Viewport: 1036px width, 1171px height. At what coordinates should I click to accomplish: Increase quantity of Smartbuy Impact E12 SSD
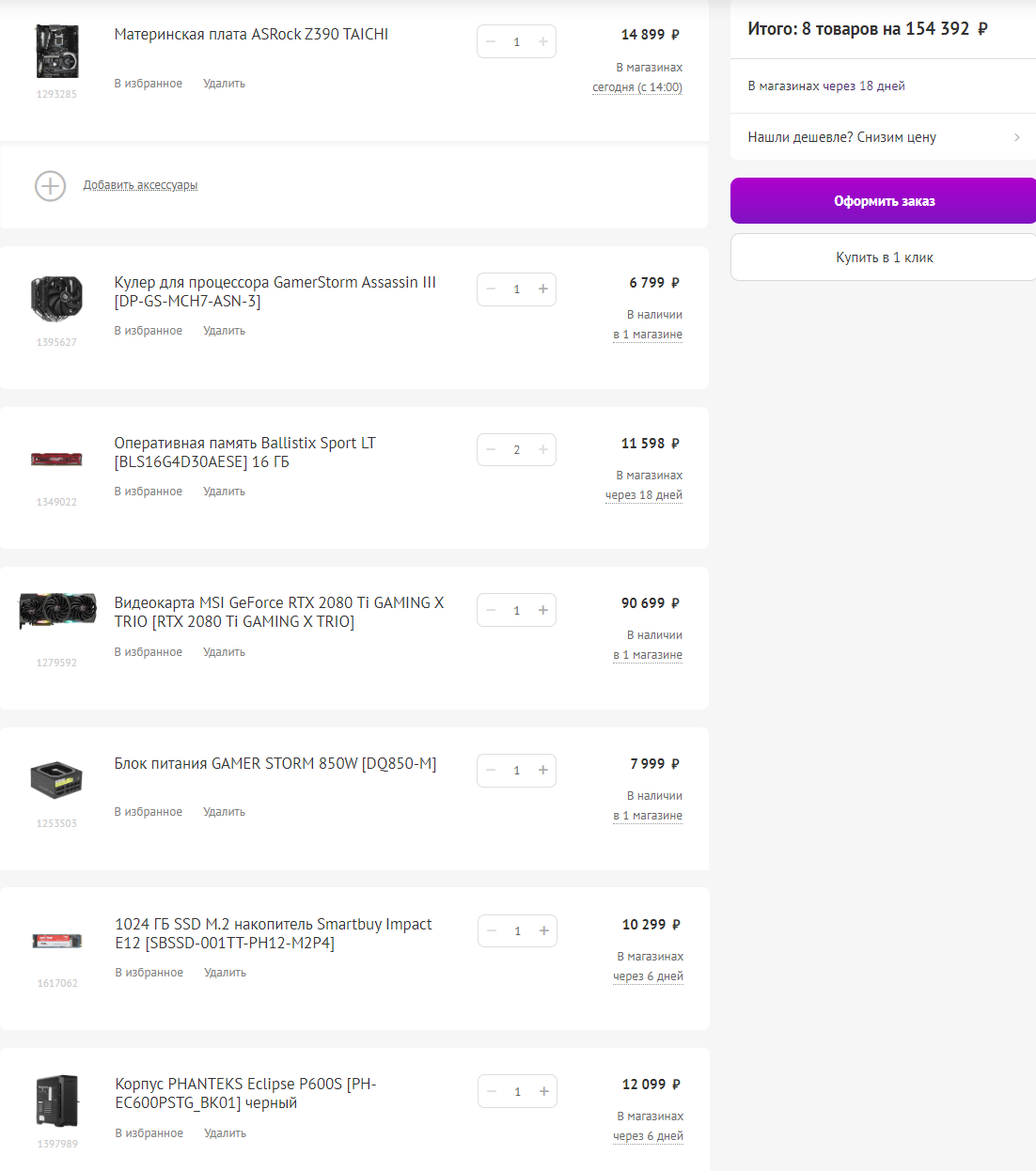click(x=544, y=931)
